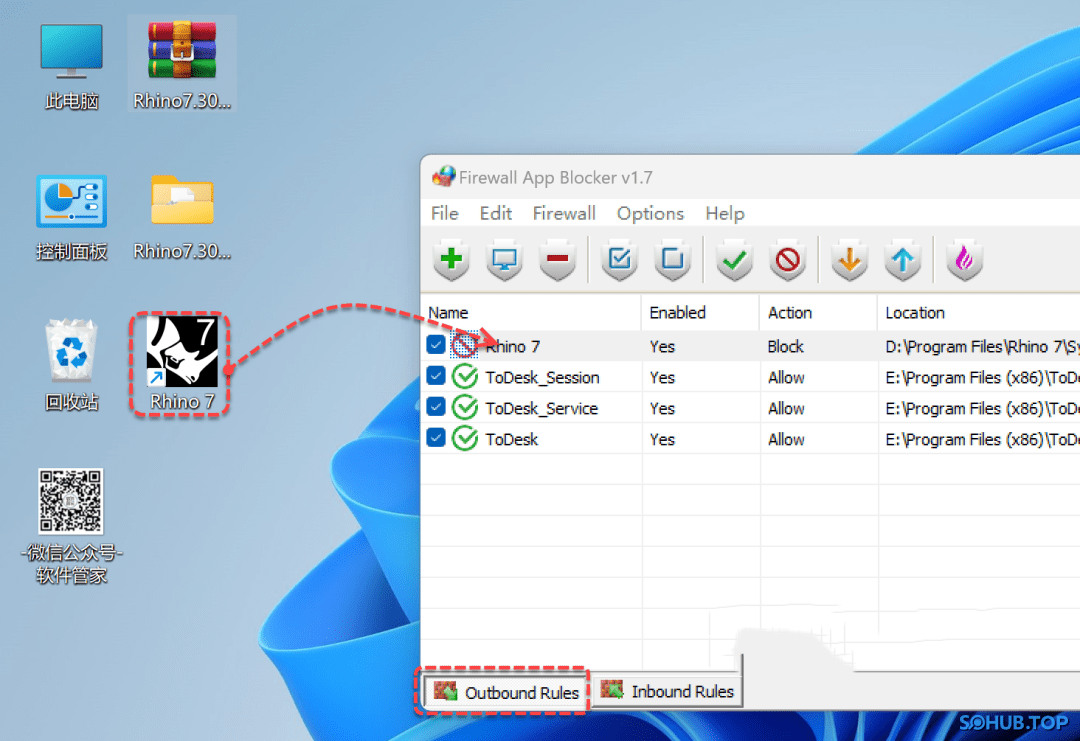Uncheck the Rhino 7 rule checkbox
This screenshot has height=741, width=1080.
click(436, 346)
